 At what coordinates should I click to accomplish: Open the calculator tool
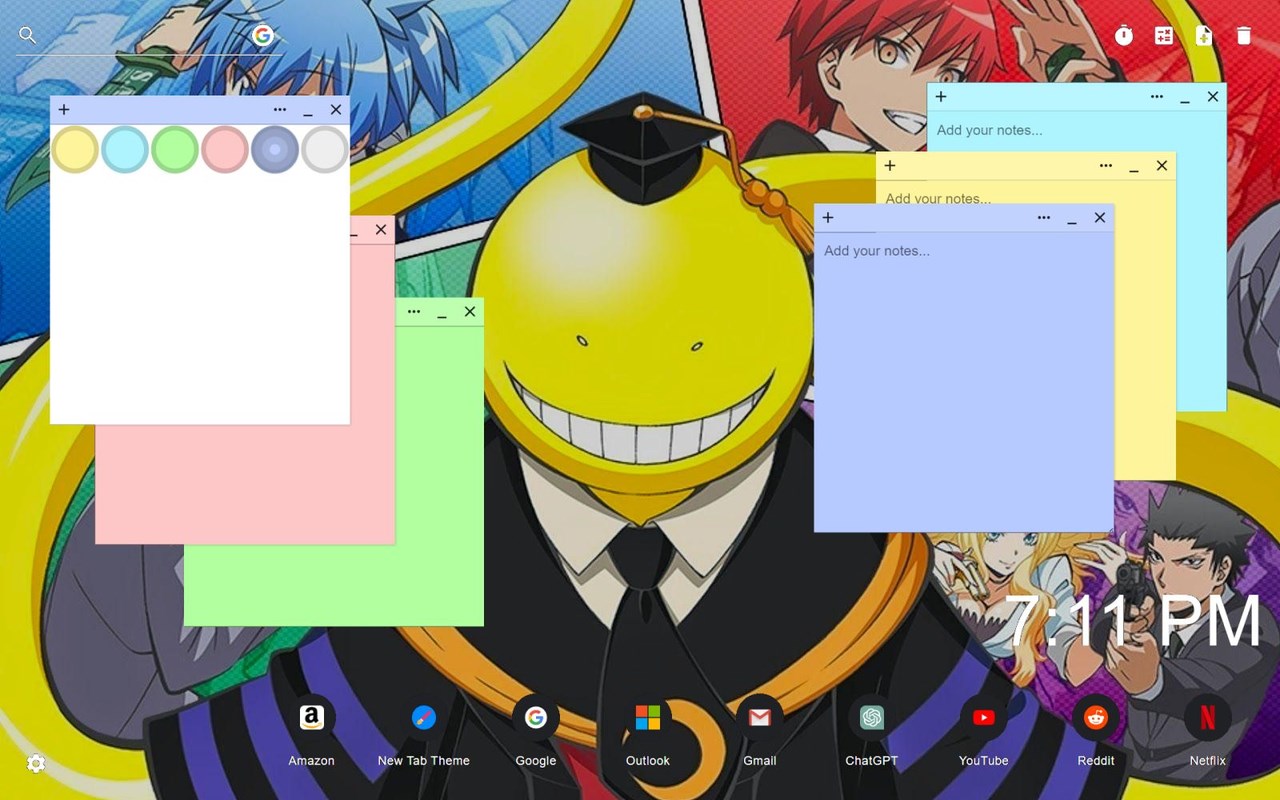1164,36
